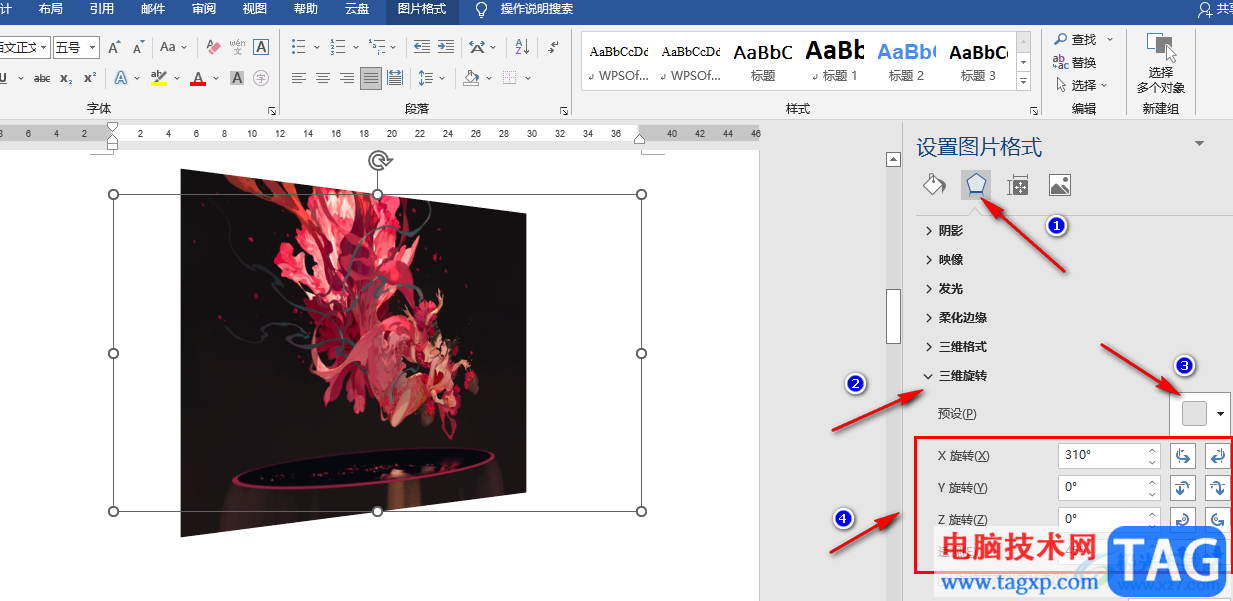Click the Share button

1215,9
